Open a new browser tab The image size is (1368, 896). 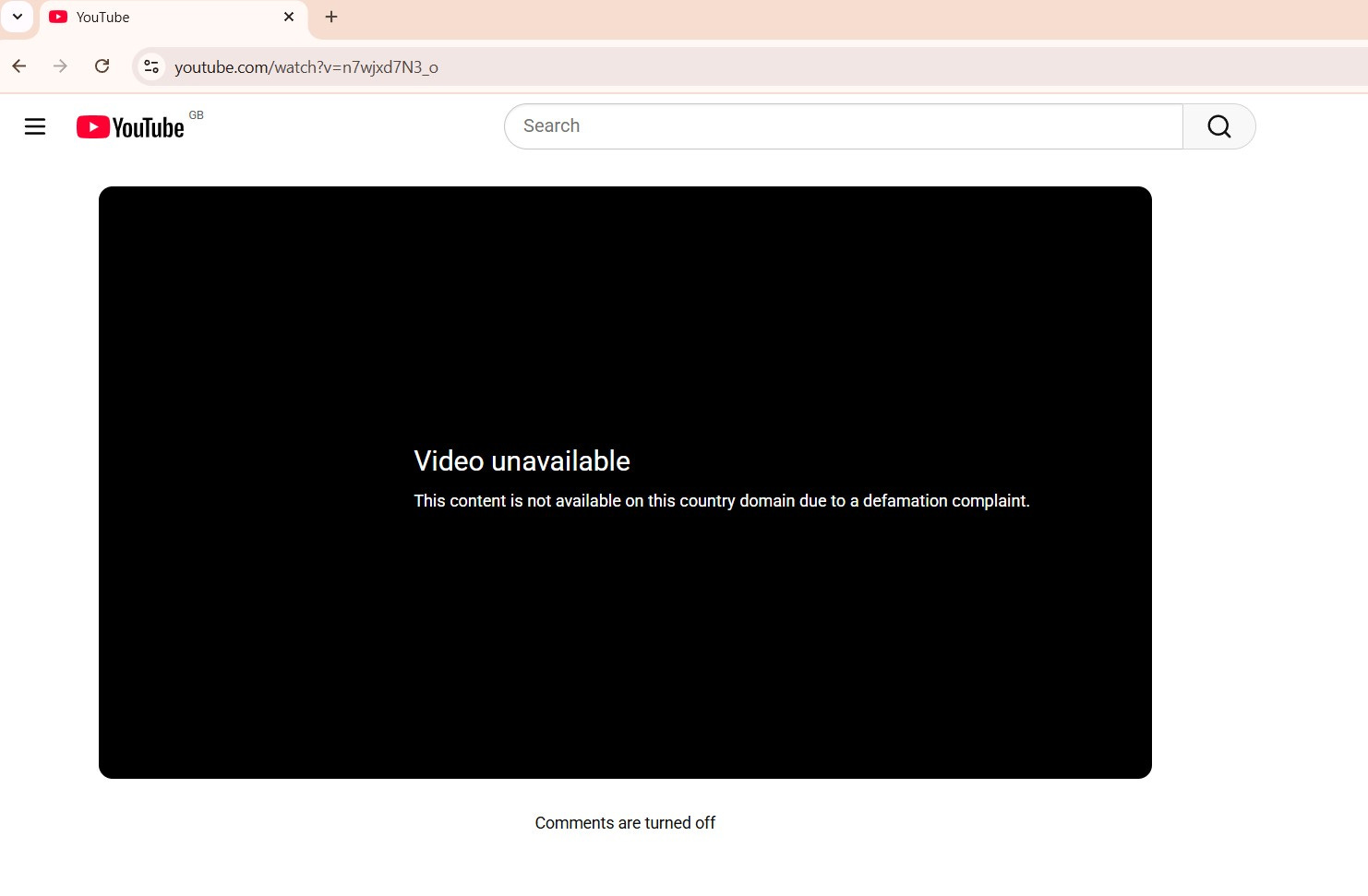pyautogui.click(x=331, y=17)
